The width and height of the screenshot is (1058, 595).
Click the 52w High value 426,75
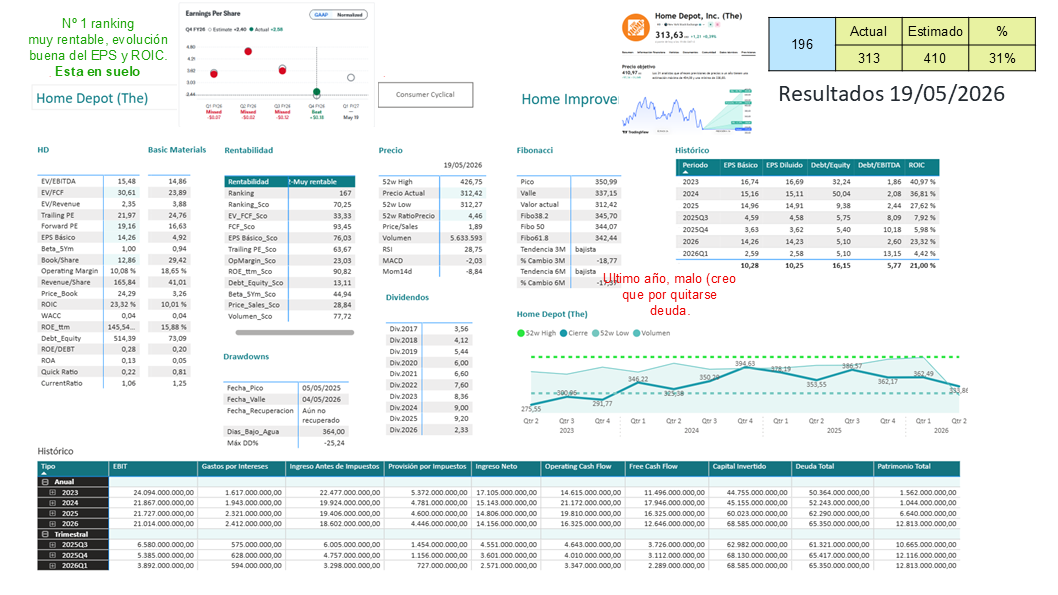tap(470, 182)
